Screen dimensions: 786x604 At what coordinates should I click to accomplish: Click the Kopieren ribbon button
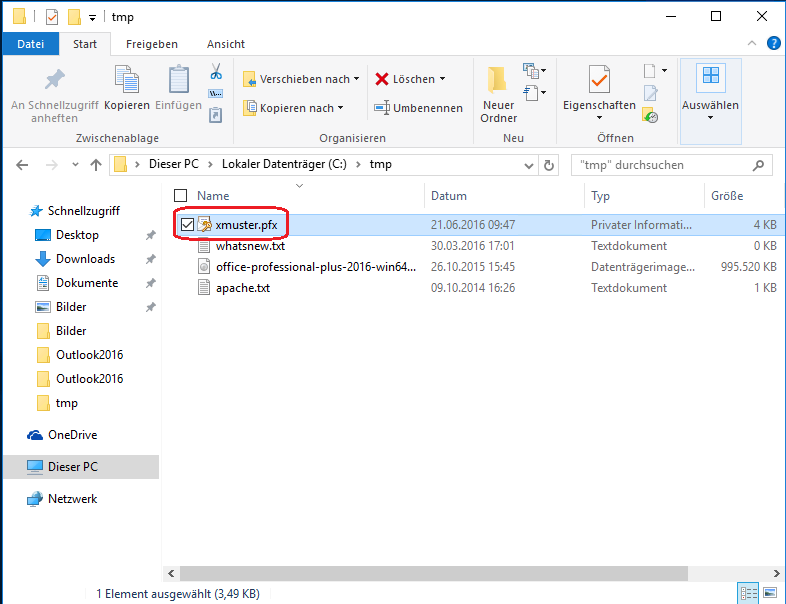(x=127, y=88)
